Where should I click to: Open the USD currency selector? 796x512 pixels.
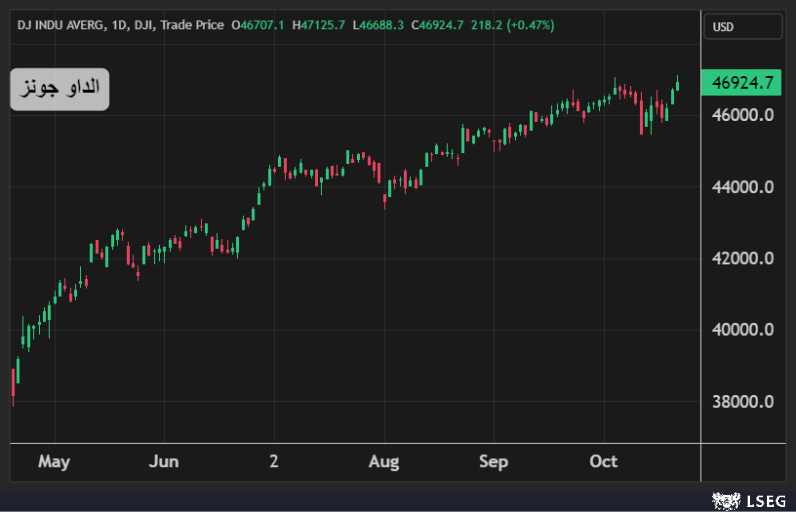click(x=742, y=27)
